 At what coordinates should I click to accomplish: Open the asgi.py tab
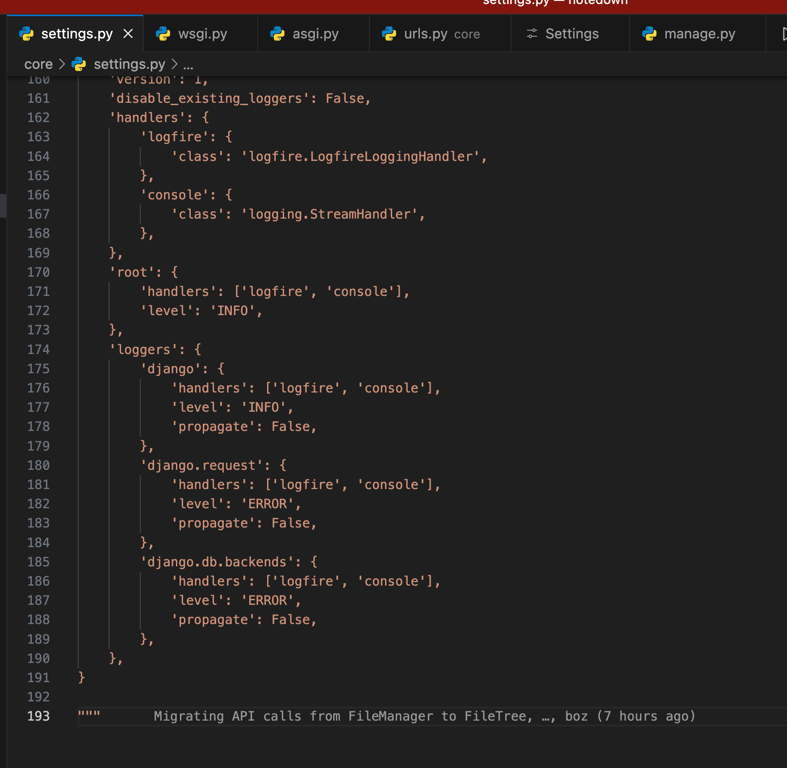coord(314,34)
